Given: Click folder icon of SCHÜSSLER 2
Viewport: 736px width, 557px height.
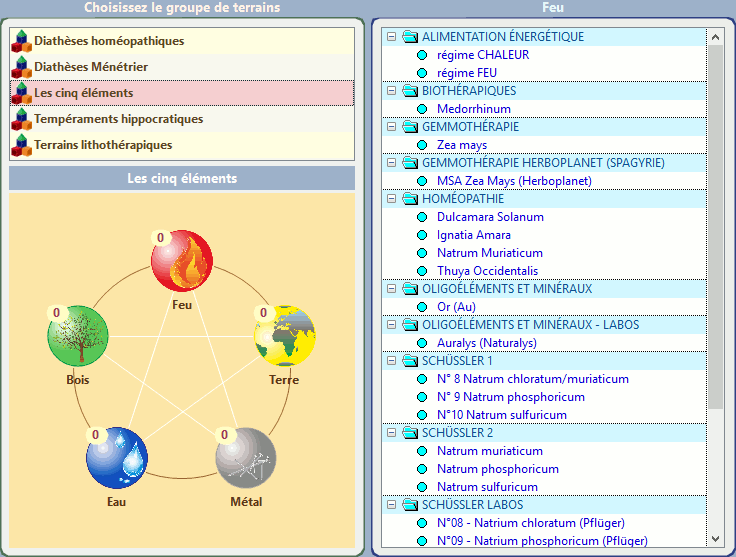Looking at the screenshot, I should coord(410,433).
